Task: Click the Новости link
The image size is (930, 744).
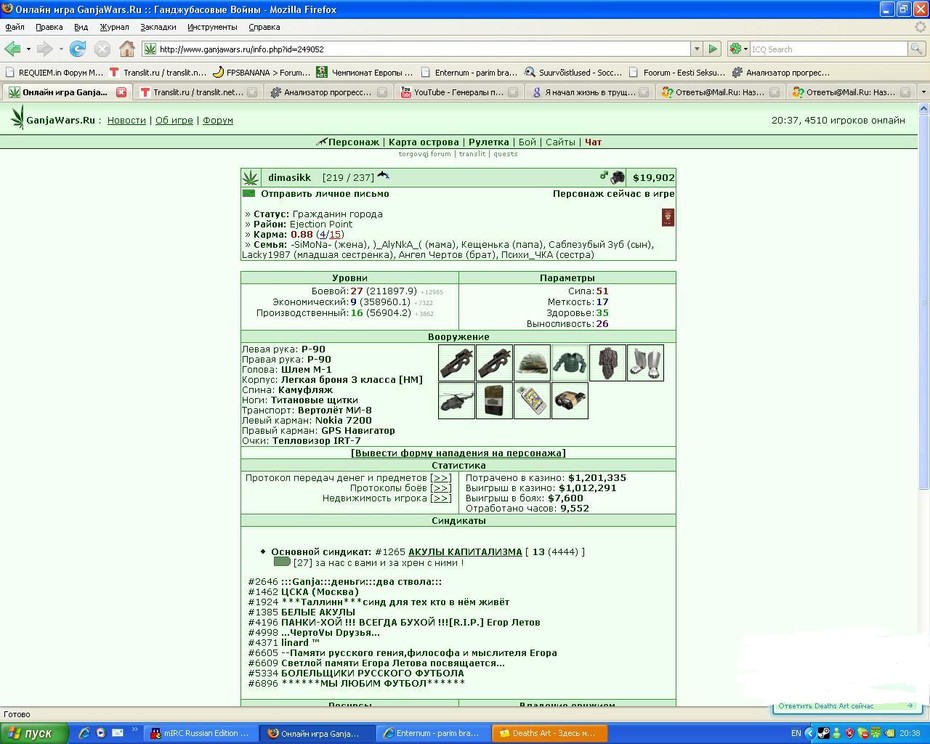Action: (x=126, y=120)
